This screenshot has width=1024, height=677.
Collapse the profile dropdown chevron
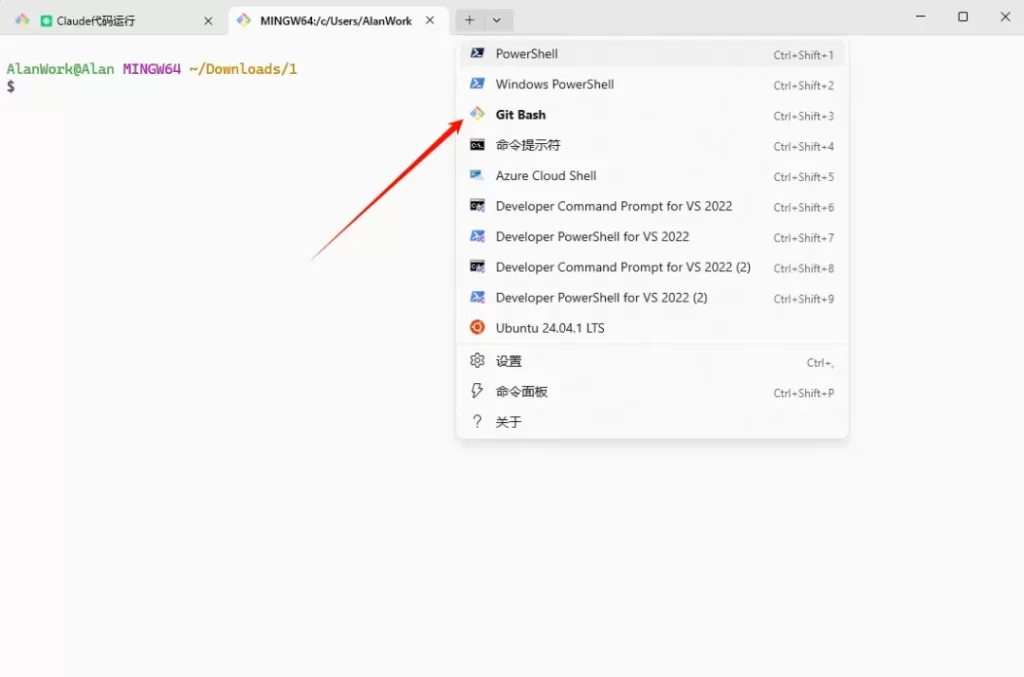tap(497, 20)
